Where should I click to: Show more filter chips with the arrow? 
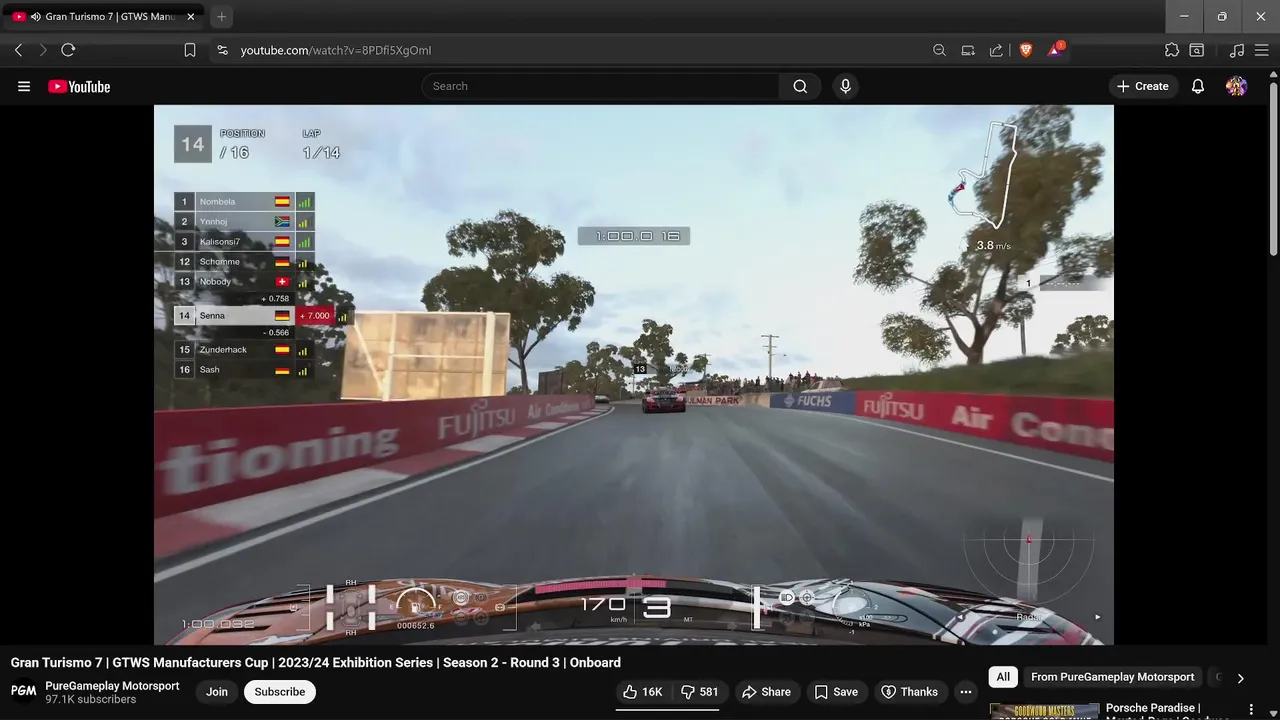point(1240,678)
